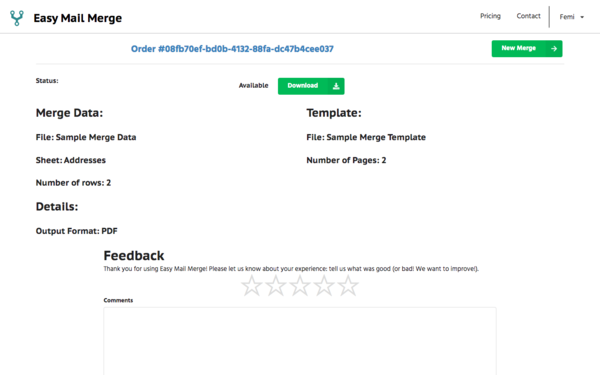Select the 'Number of rows: 2' text

73,183
